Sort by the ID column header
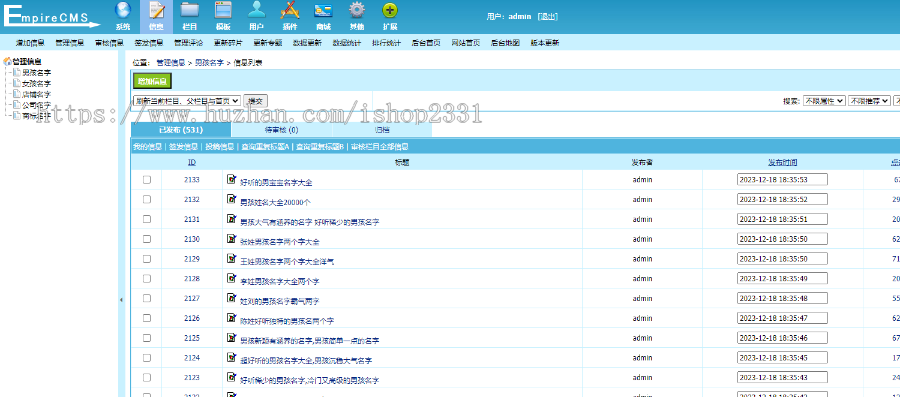 [192, 162]
